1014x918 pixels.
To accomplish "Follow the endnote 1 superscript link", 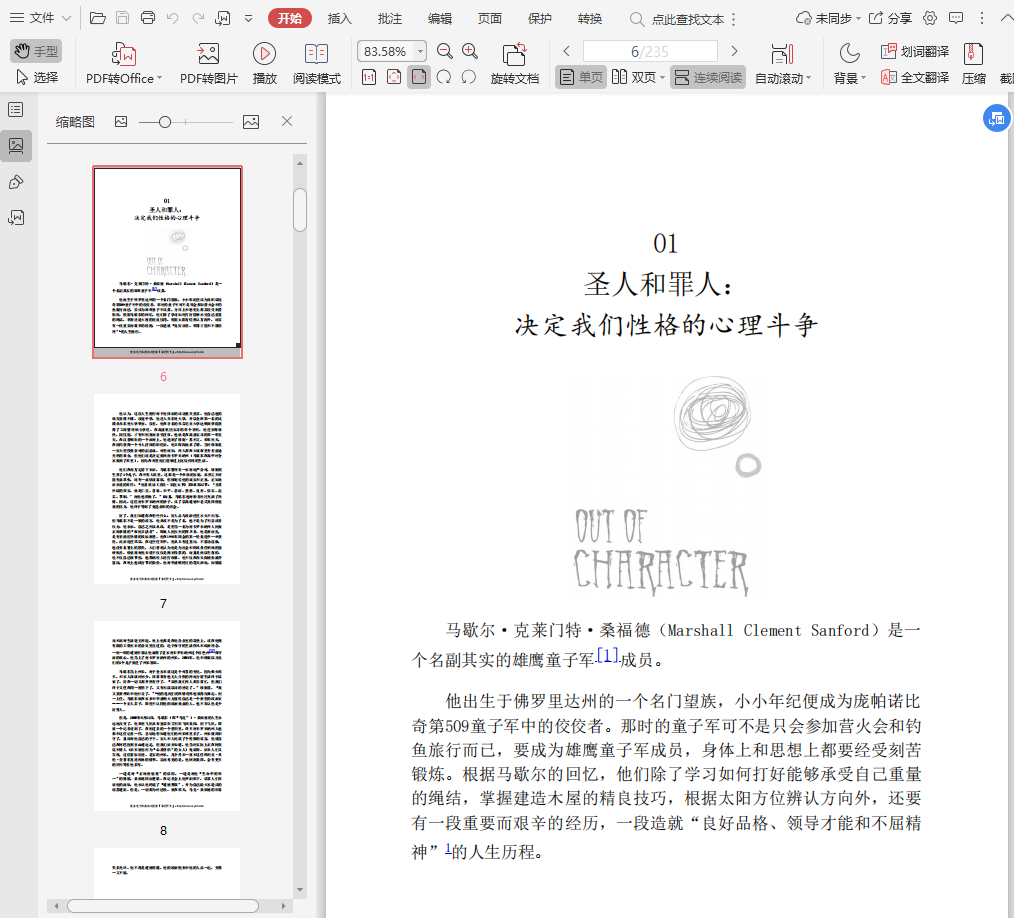I will click(x=448, y=848).
